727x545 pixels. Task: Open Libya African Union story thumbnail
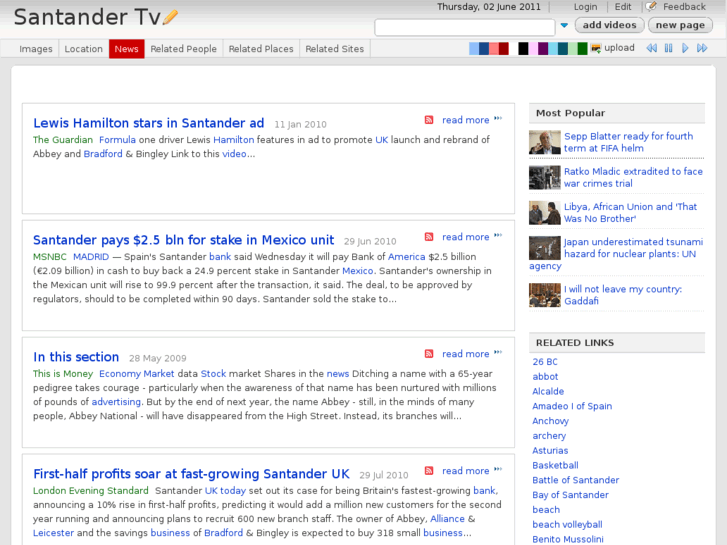(x=545, y=213)
